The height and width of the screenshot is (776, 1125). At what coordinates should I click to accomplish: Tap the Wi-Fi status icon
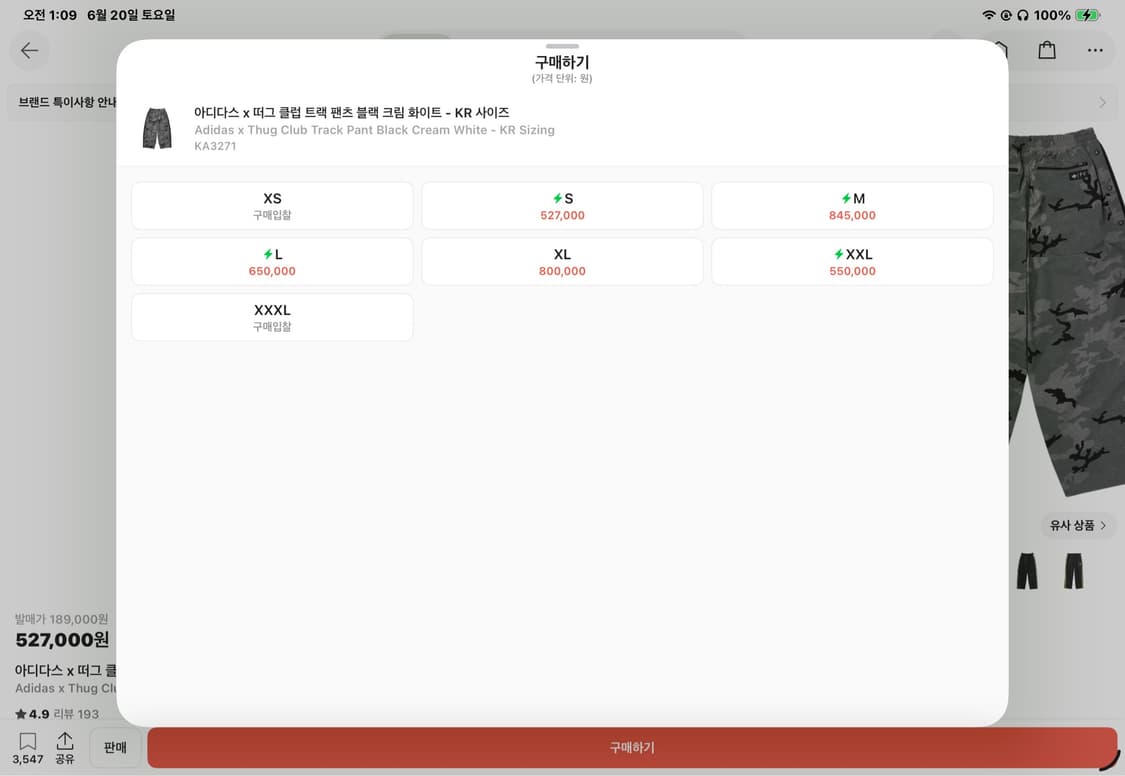pyautogui.click(x=989, y=15)
